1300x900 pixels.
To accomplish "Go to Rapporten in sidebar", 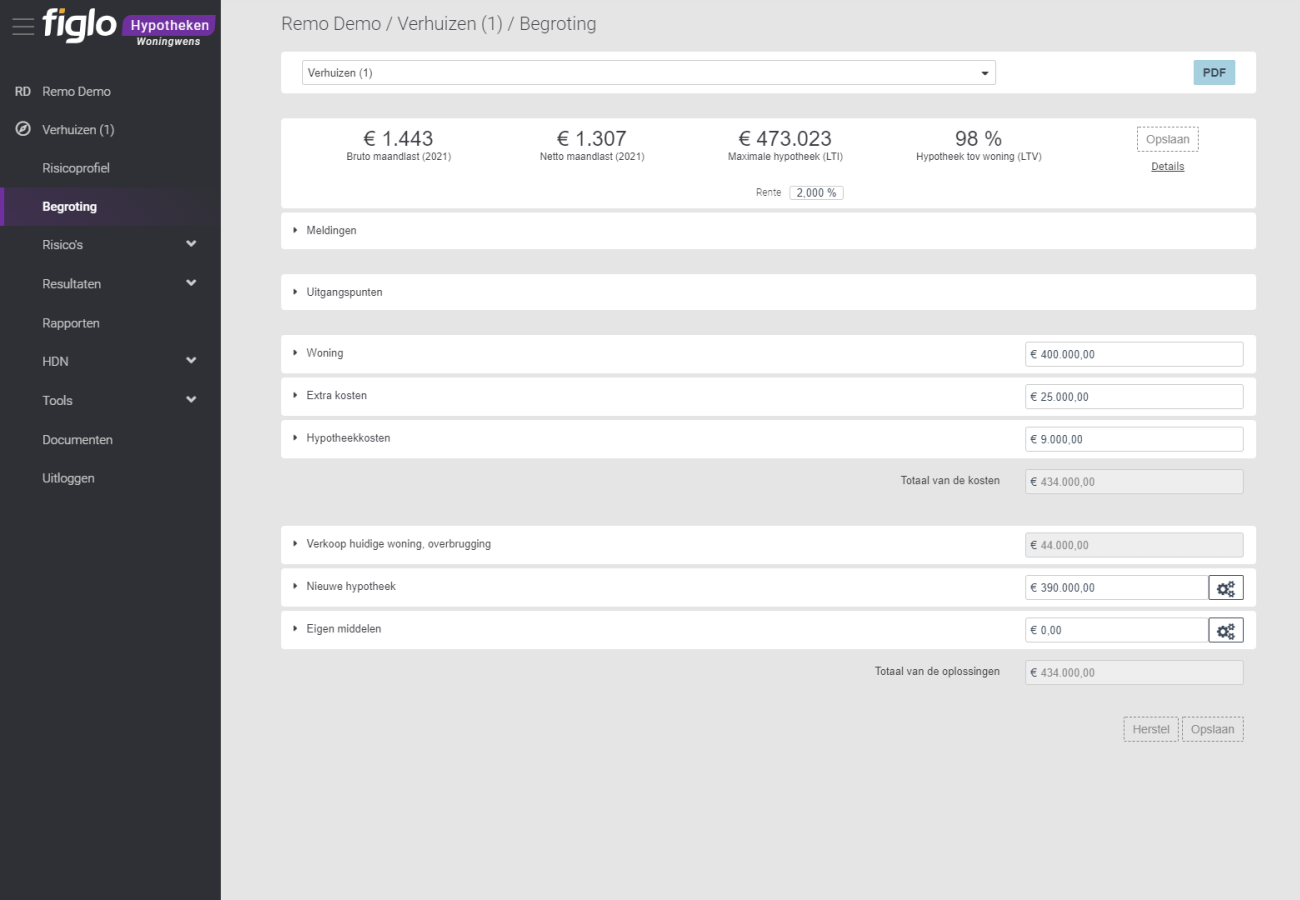I will click(71, 323).
